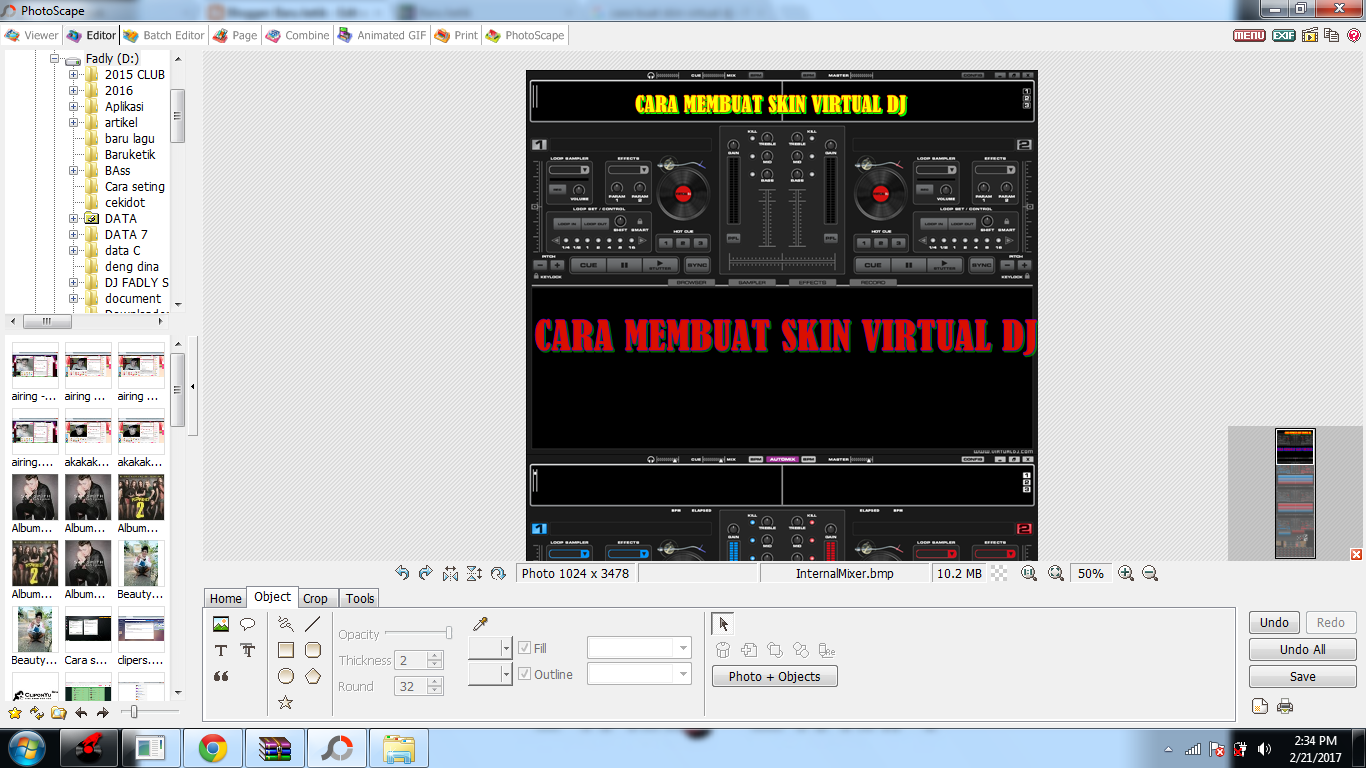Refresh the thumbnail folder list

tap(37, 713)
